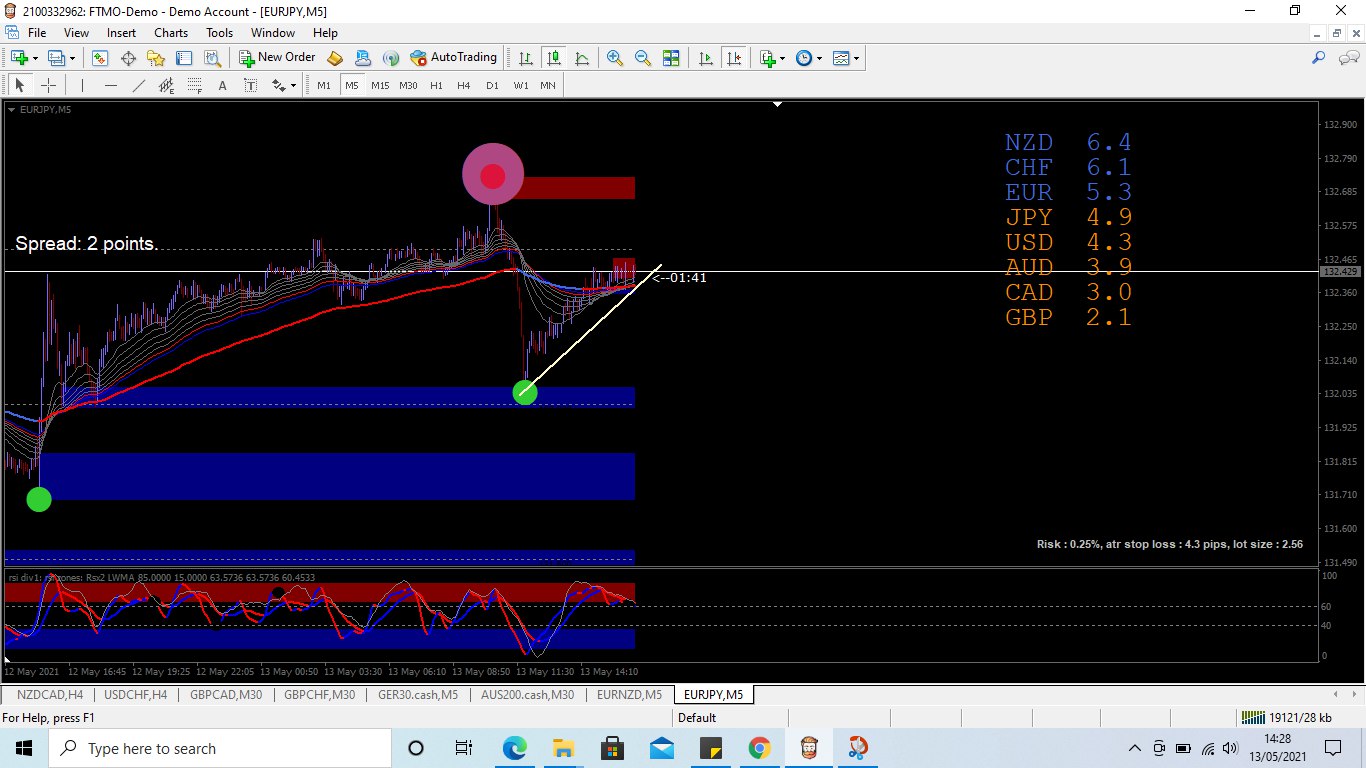
Task: Open the Profiles toolbar icon
Action: tap(56, 58)
